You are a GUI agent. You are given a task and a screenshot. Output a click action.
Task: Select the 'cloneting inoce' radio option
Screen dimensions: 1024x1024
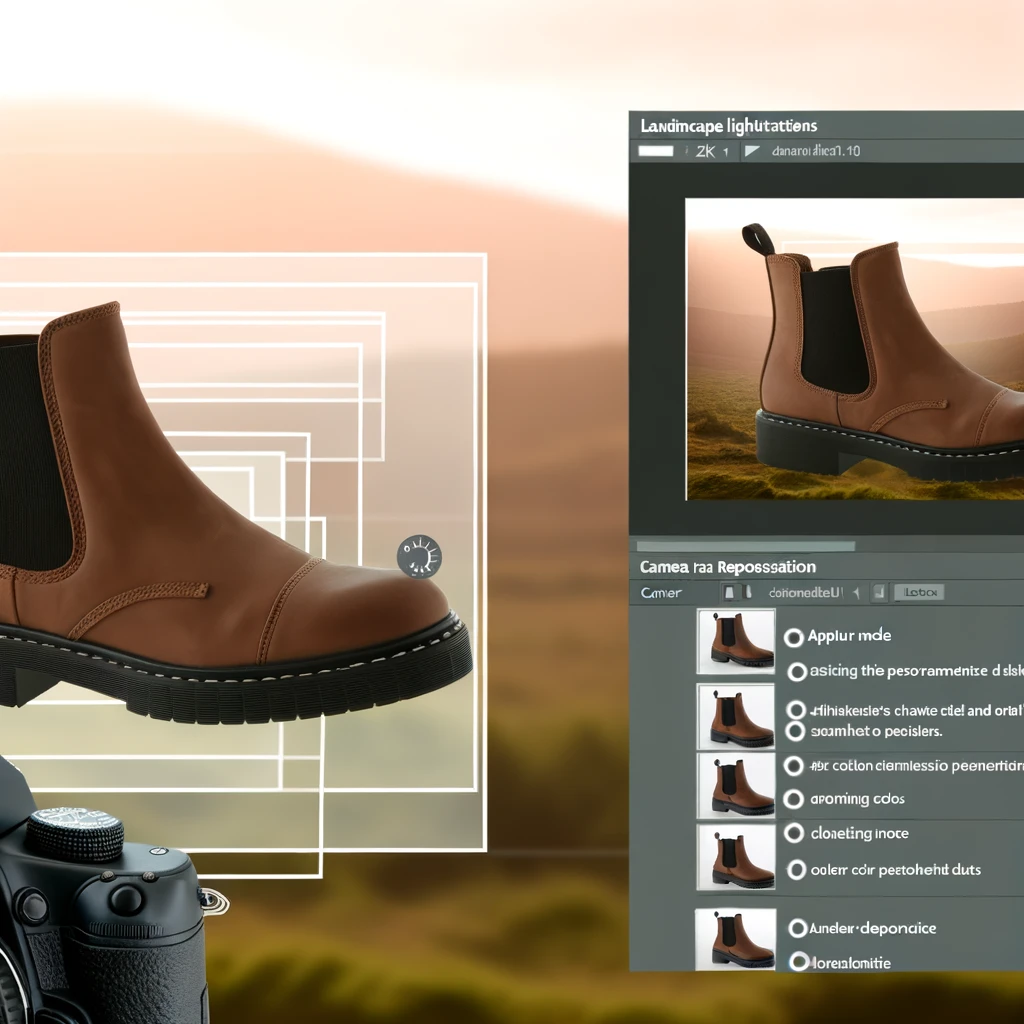coord(794,833)
